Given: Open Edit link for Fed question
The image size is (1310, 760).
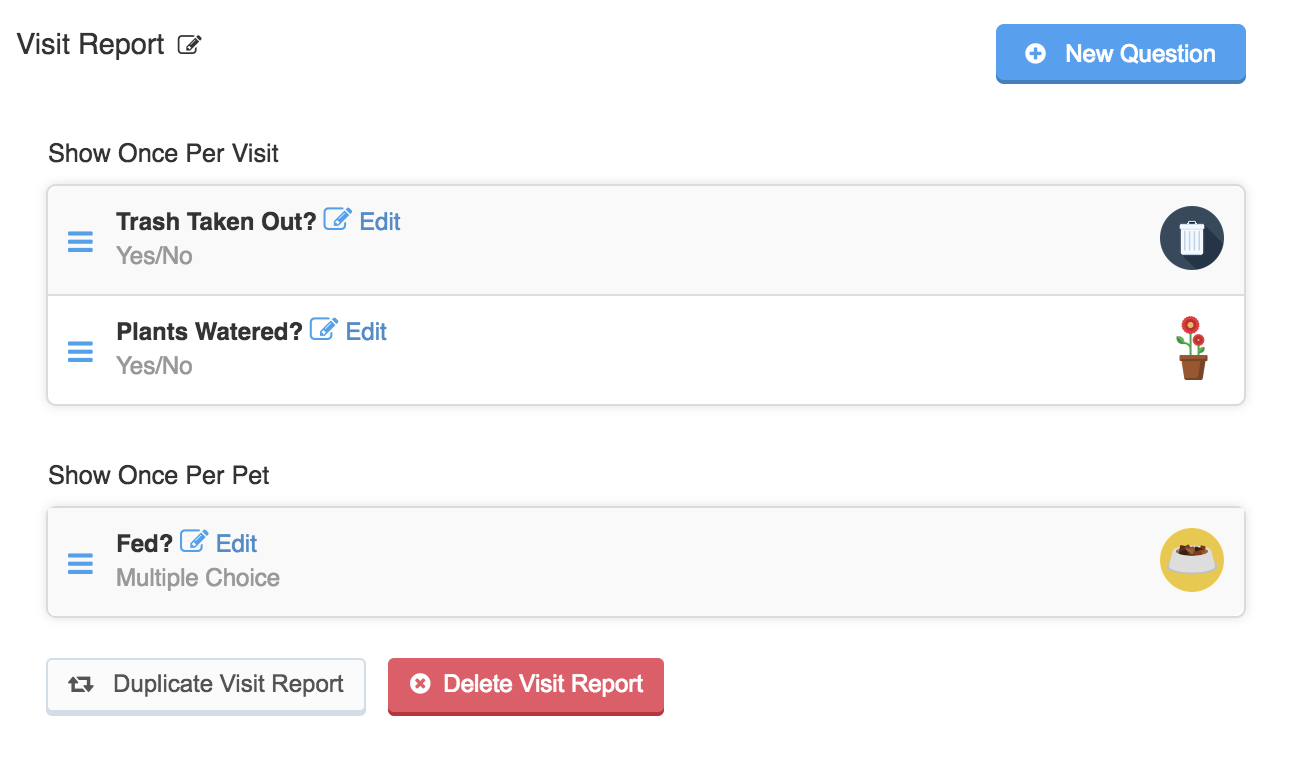Looking at the screenshot, I should coord(236,543).
